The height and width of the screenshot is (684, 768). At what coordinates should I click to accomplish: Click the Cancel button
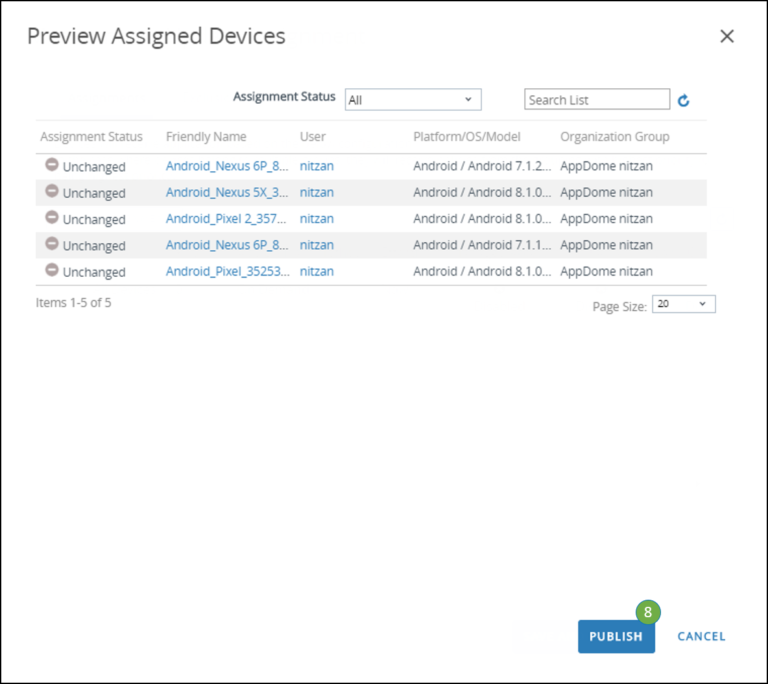(701, 636)
